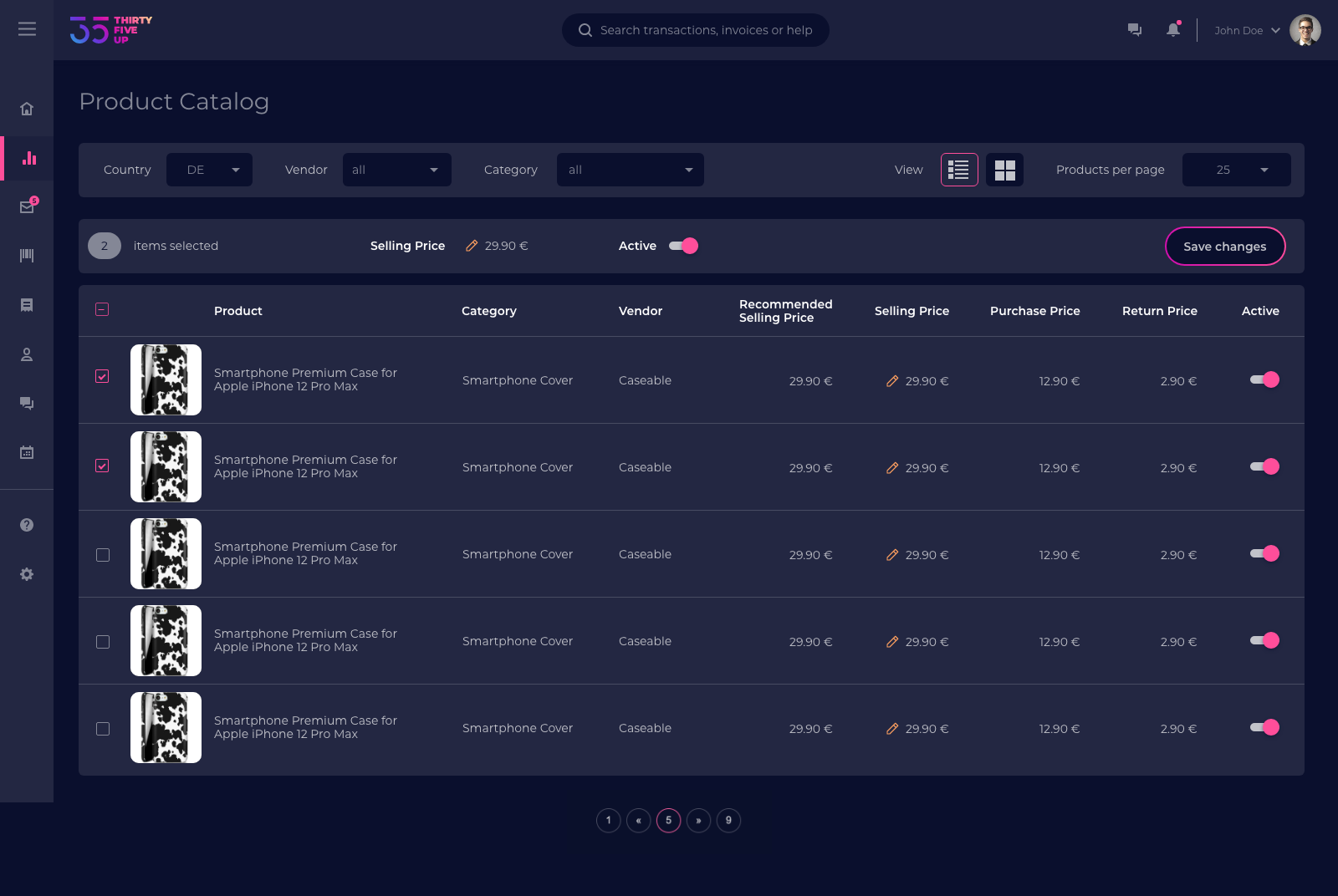Open the help question mark icon

pyautogui.click(x=27, y=525)
